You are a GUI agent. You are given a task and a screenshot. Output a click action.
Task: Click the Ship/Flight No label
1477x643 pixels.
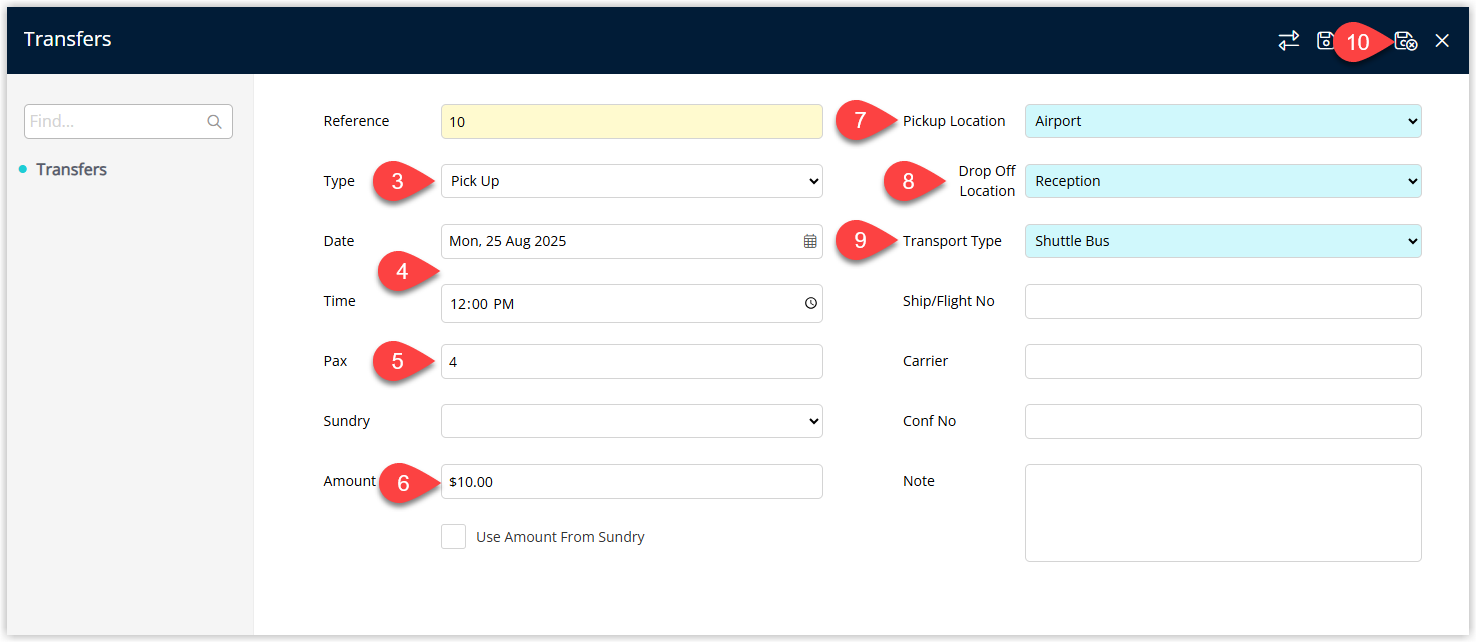(x=949, y=301)
